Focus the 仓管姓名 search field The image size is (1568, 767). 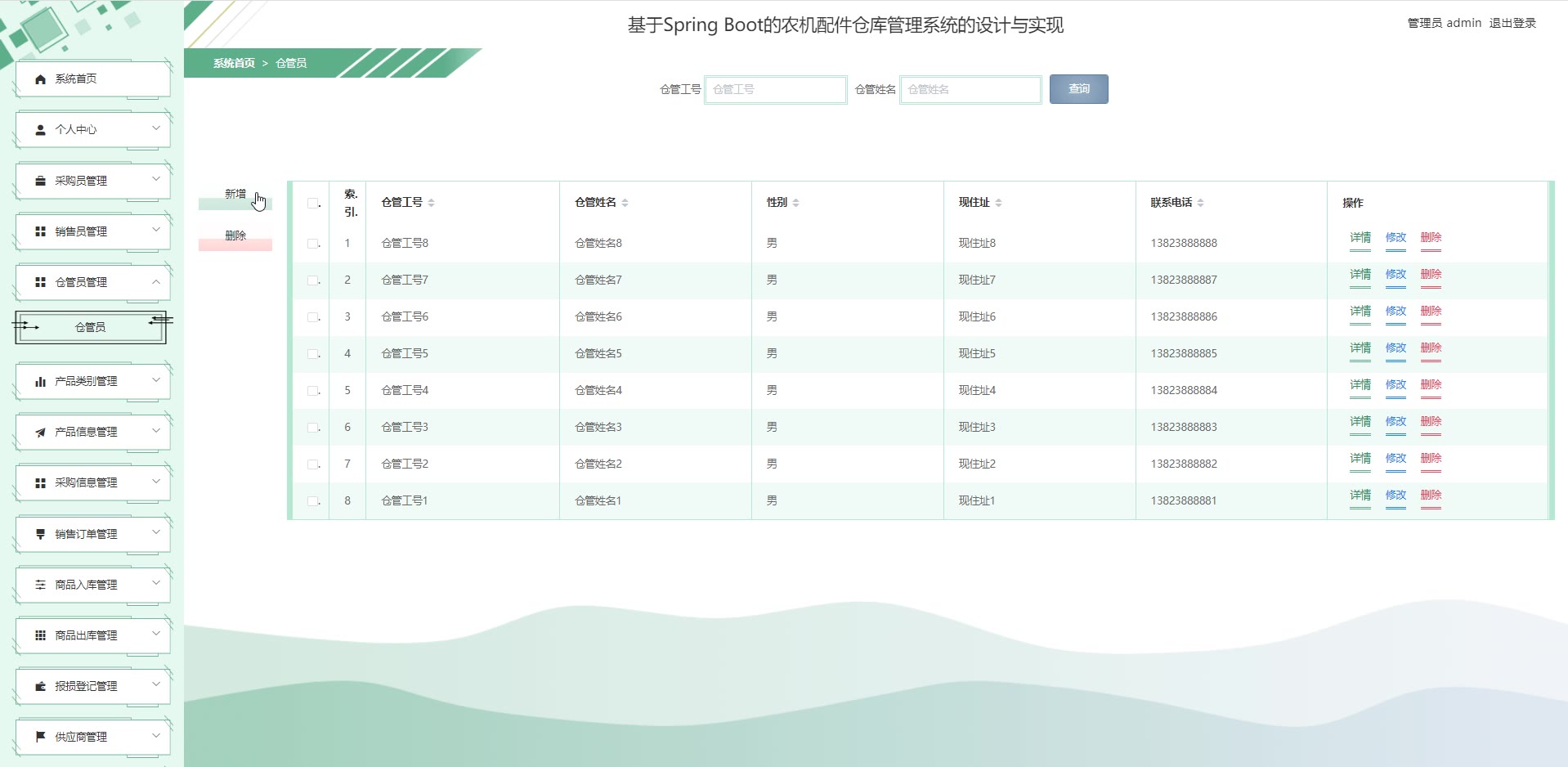971,89
